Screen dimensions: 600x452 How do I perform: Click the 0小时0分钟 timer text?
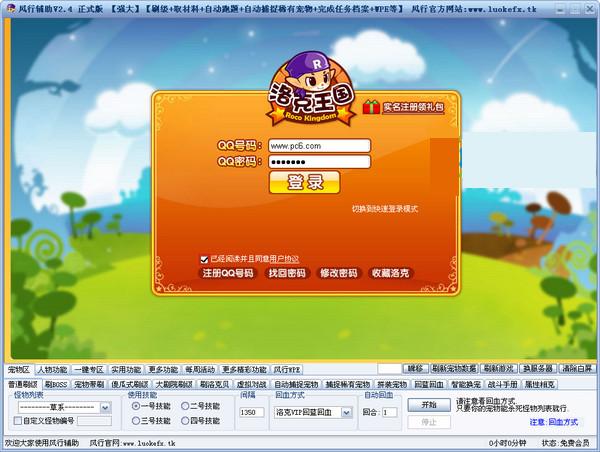coord(507,443)
